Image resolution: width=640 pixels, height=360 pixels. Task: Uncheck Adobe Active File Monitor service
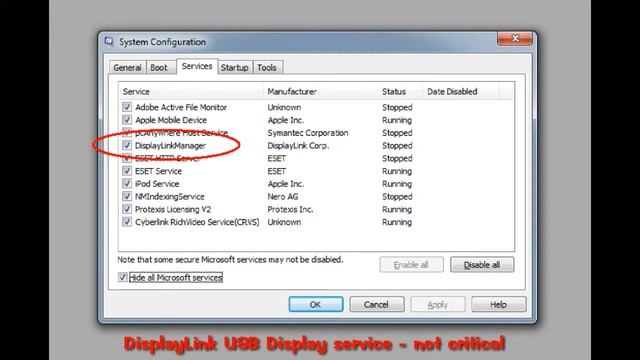[127, 107]
